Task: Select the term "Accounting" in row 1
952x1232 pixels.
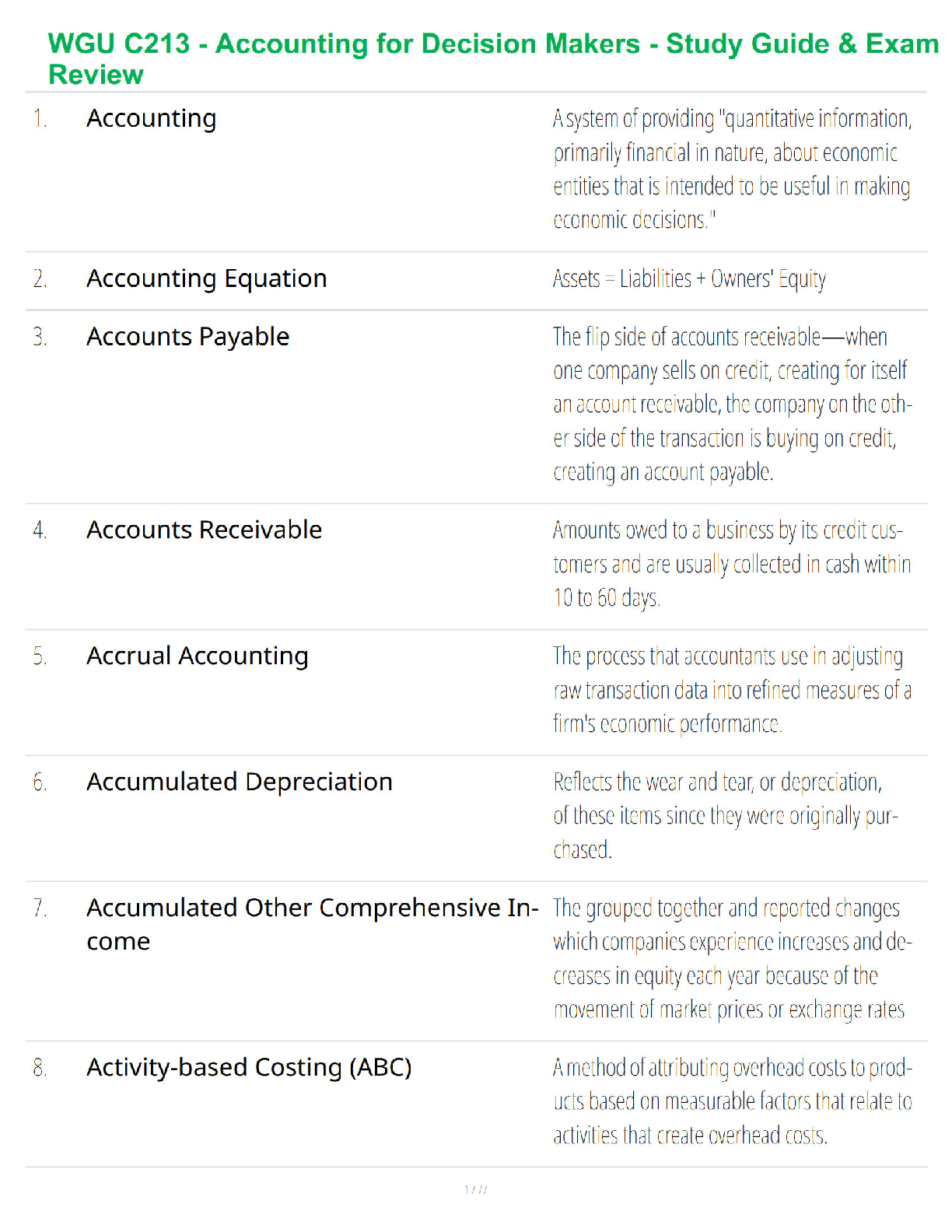Action: (152, 119)
